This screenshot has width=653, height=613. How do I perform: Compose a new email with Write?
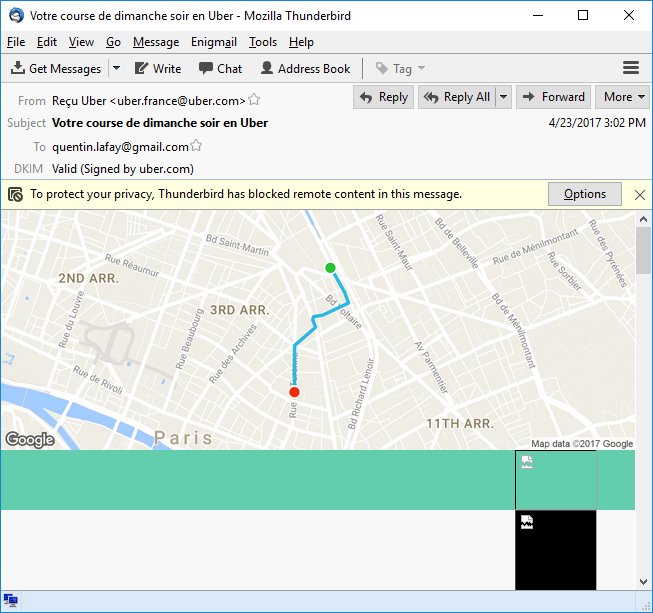click(x=158, y=68)
